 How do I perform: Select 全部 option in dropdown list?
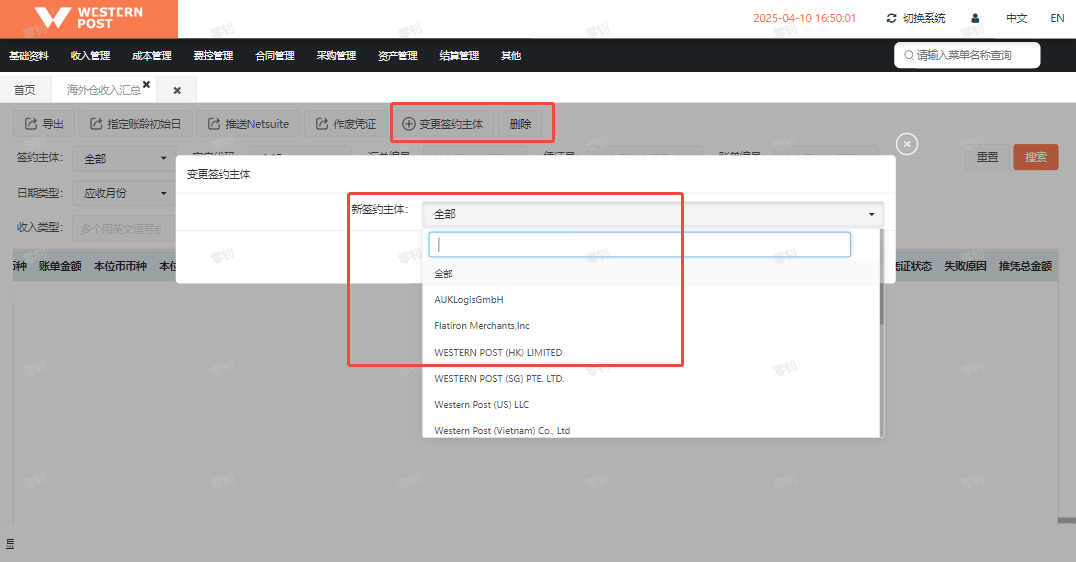651,274
